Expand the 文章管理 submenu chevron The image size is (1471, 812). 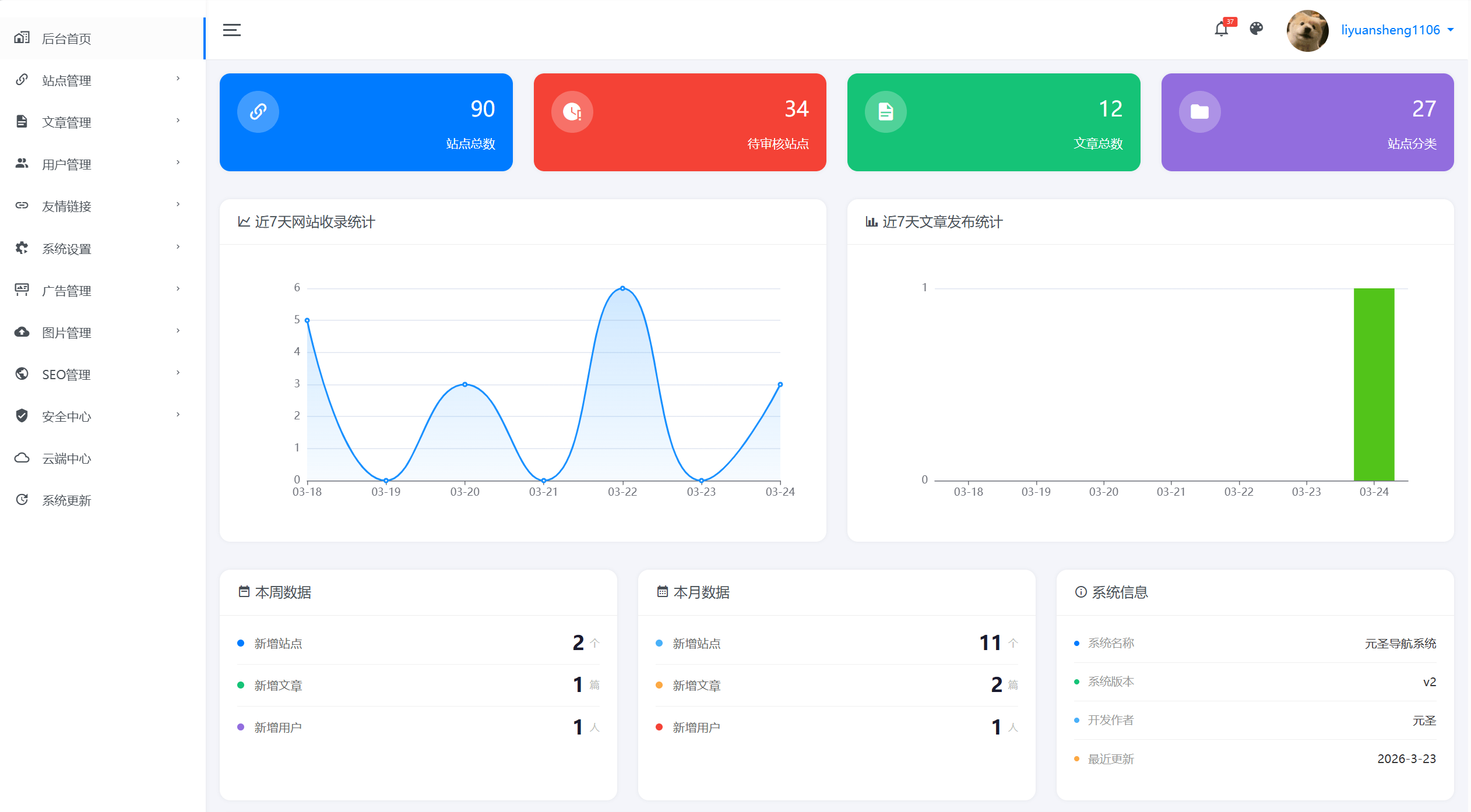click(x=178, y=121)
